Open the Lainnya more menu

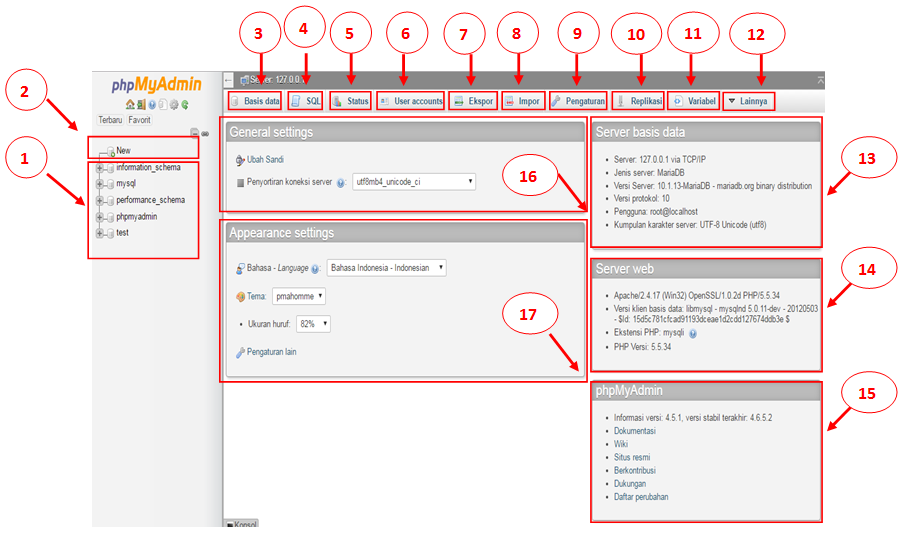pos(749,101)
